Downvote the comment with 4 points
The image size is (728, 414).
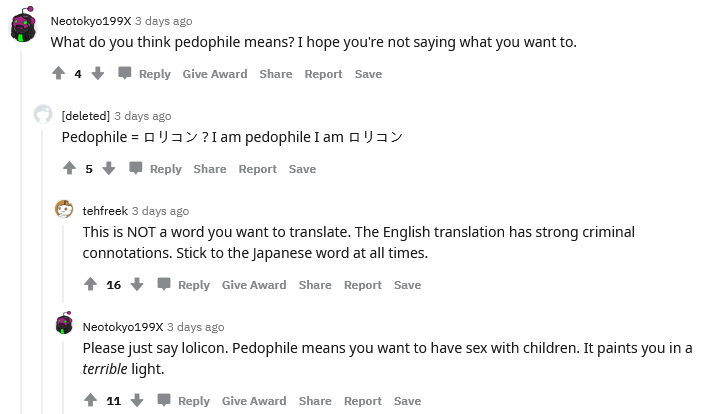click(98, 73)
